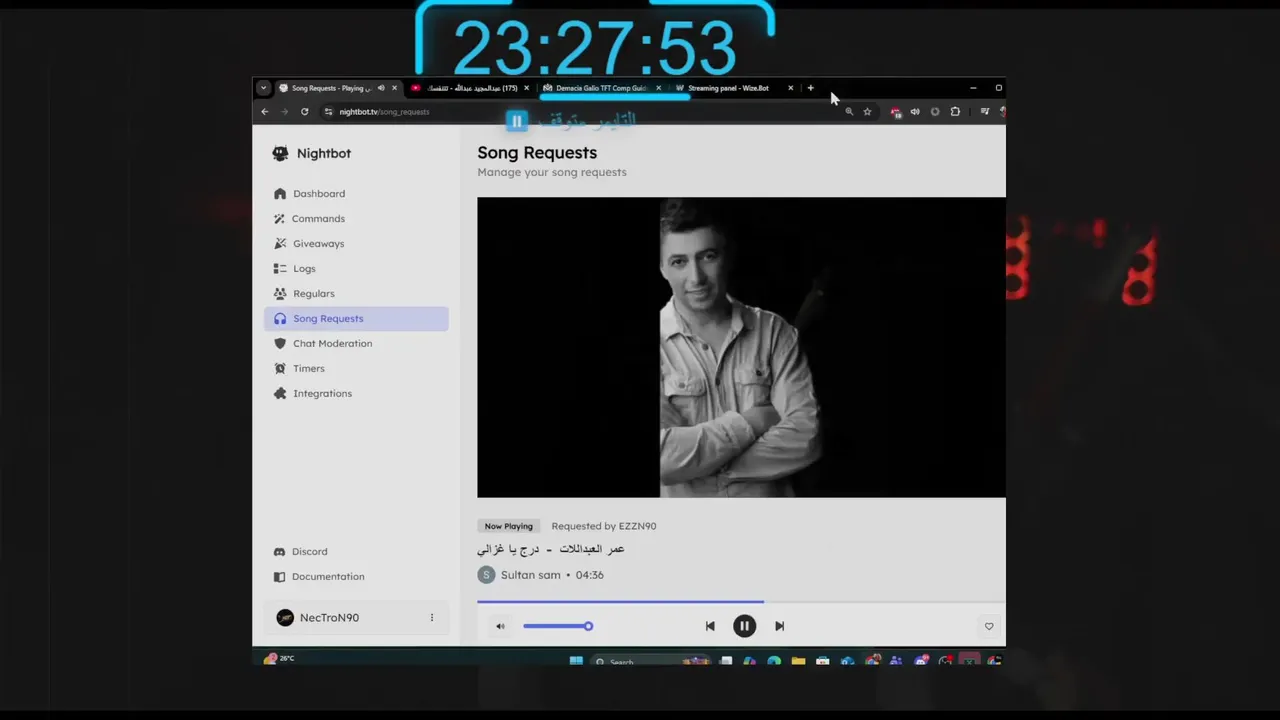
Task: Click the speaker browser extension icon
Action: (914, 111)
